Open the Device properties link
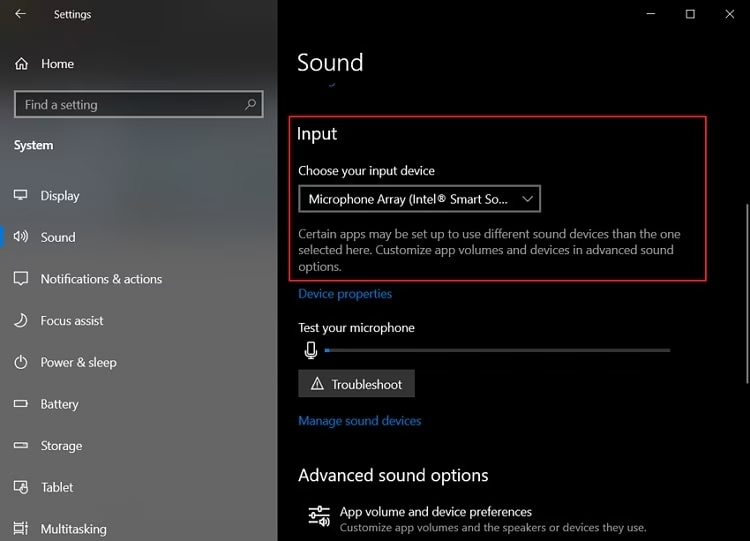This screenshot has width=750, height=541. (x=345, y=294)
